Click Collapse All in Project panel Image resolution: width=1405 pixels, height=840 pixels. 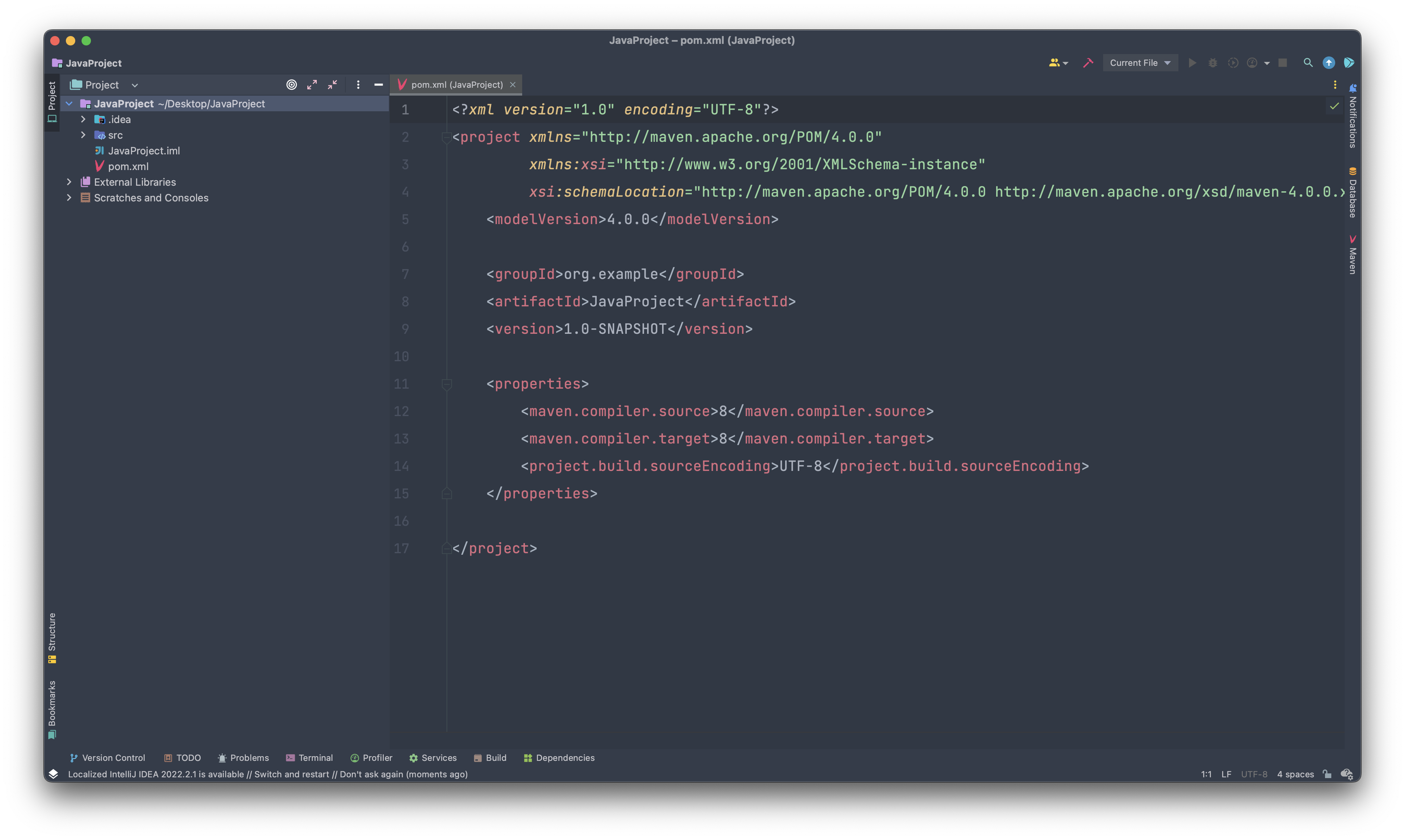click(332, 85)
